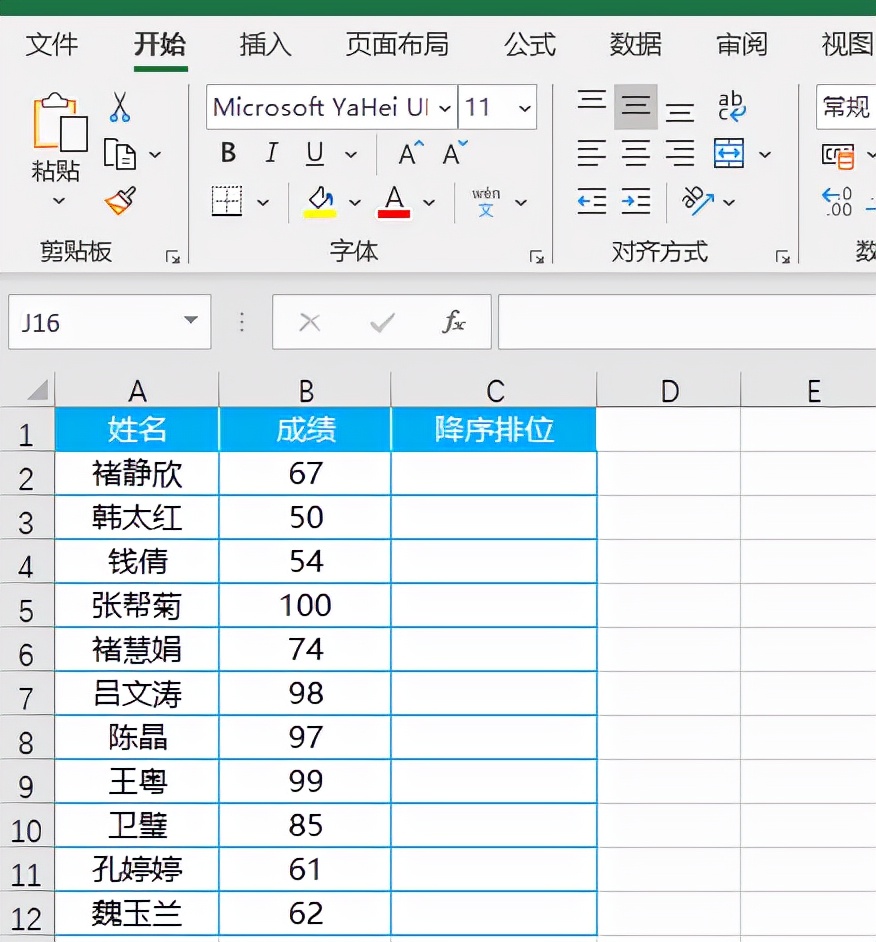This screenshot has height=942, width=876.
Task: Apply cell borders icon
Action: [x=227, y=201]
